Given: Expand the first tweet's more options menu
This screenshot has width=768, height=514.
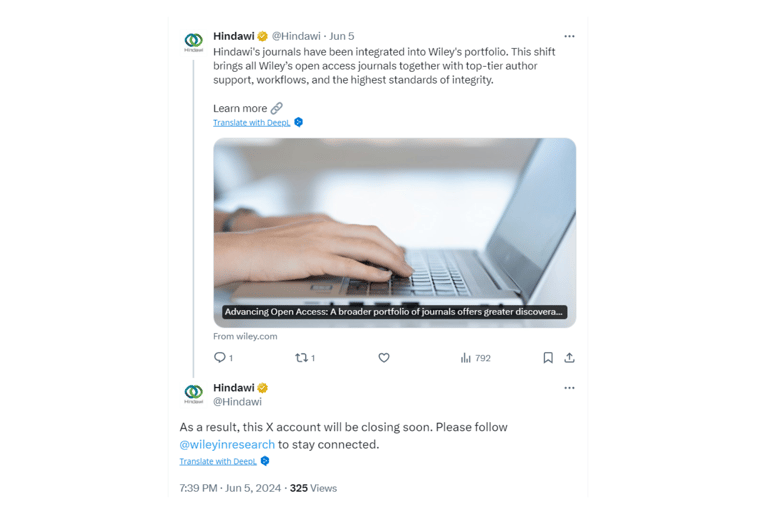Looking at the screenshot, I should click(x=569, y=36).
